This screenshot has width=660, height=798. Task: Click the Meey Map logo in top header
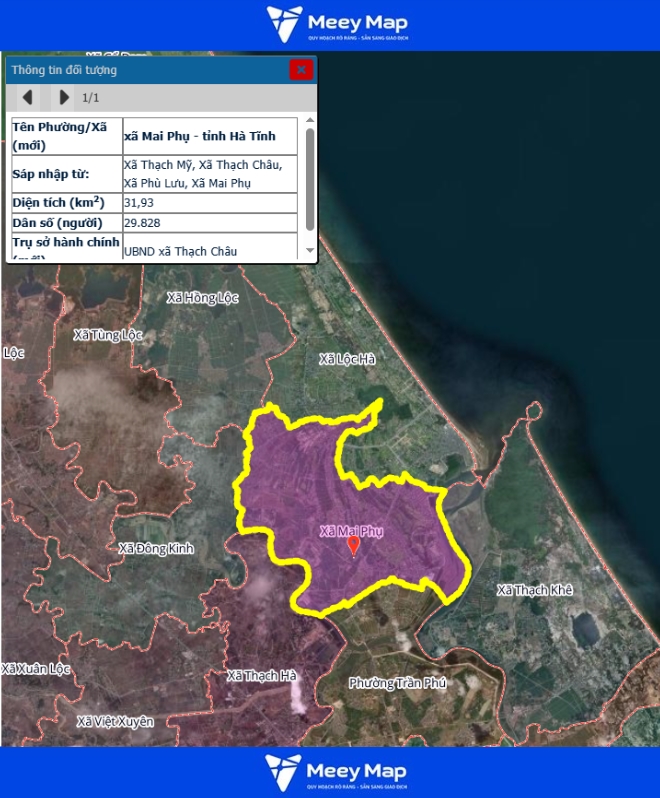(336, 25)
